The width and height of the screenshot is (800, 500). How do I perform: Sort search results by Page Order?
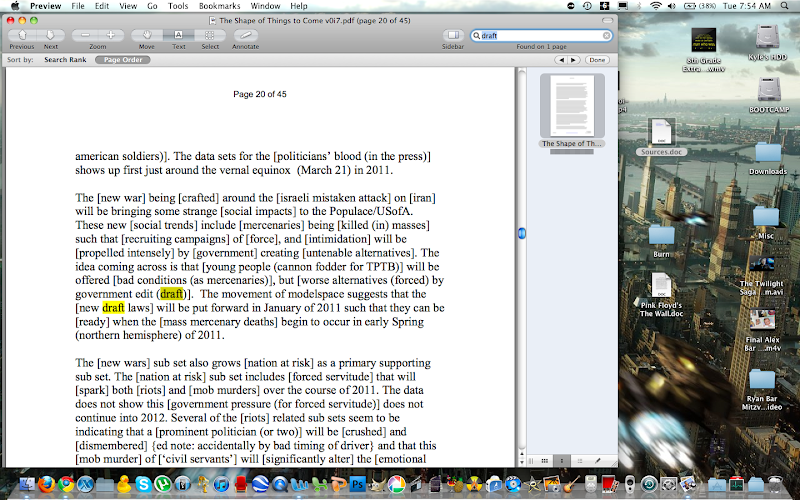tap(123, 60)
